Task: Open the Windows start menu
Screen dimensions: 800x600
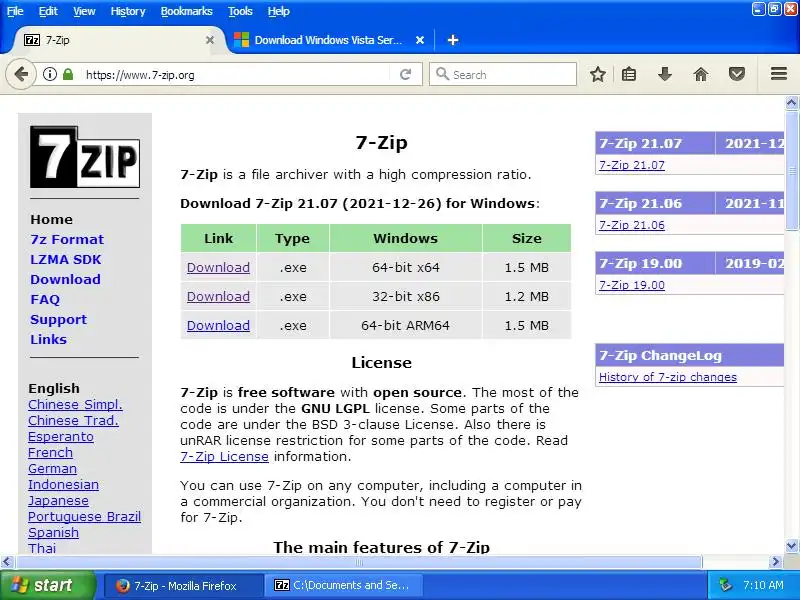Action: tap(47, 585)
